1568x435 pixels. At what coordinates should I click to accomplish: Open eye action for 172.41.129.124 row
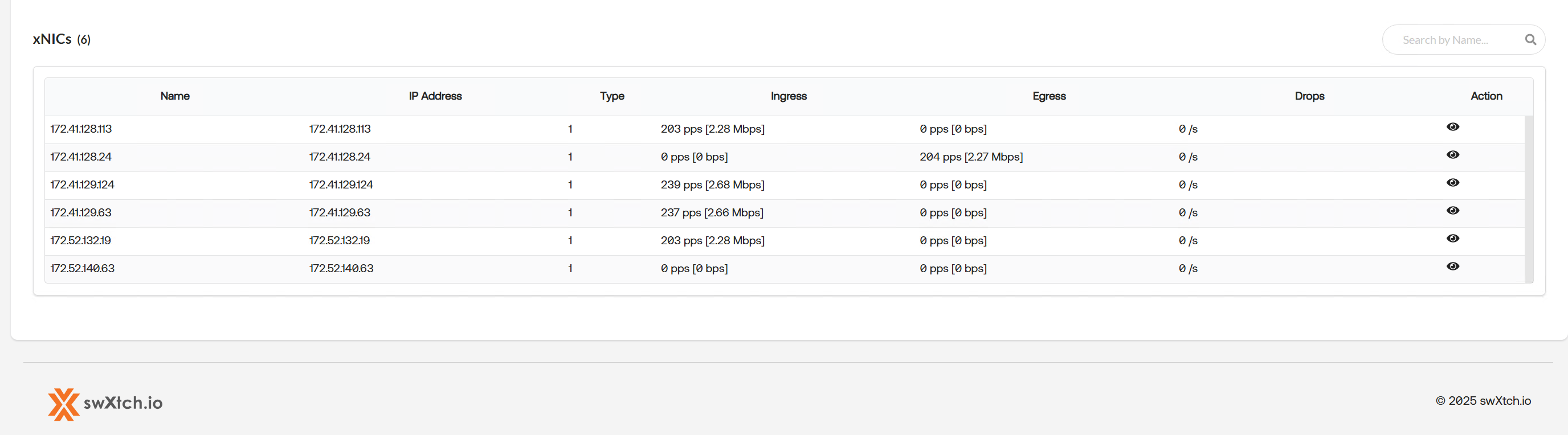1452,183
